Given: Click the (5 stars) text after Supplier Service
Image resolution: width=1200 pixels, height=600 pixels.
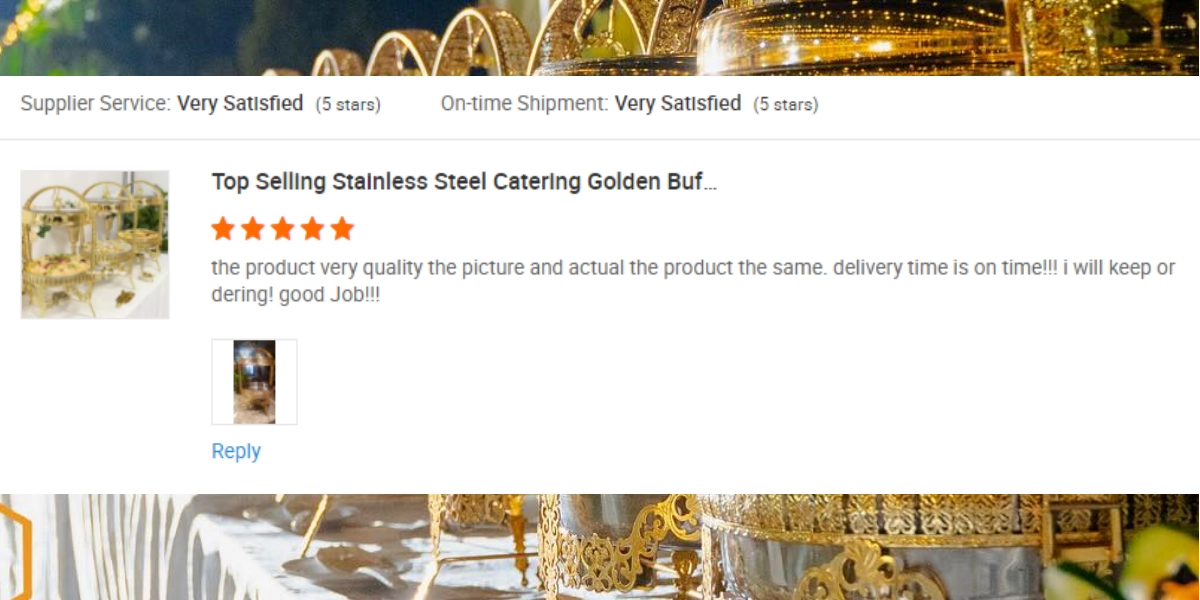Looking at the screenshot, I should [348, 105].
